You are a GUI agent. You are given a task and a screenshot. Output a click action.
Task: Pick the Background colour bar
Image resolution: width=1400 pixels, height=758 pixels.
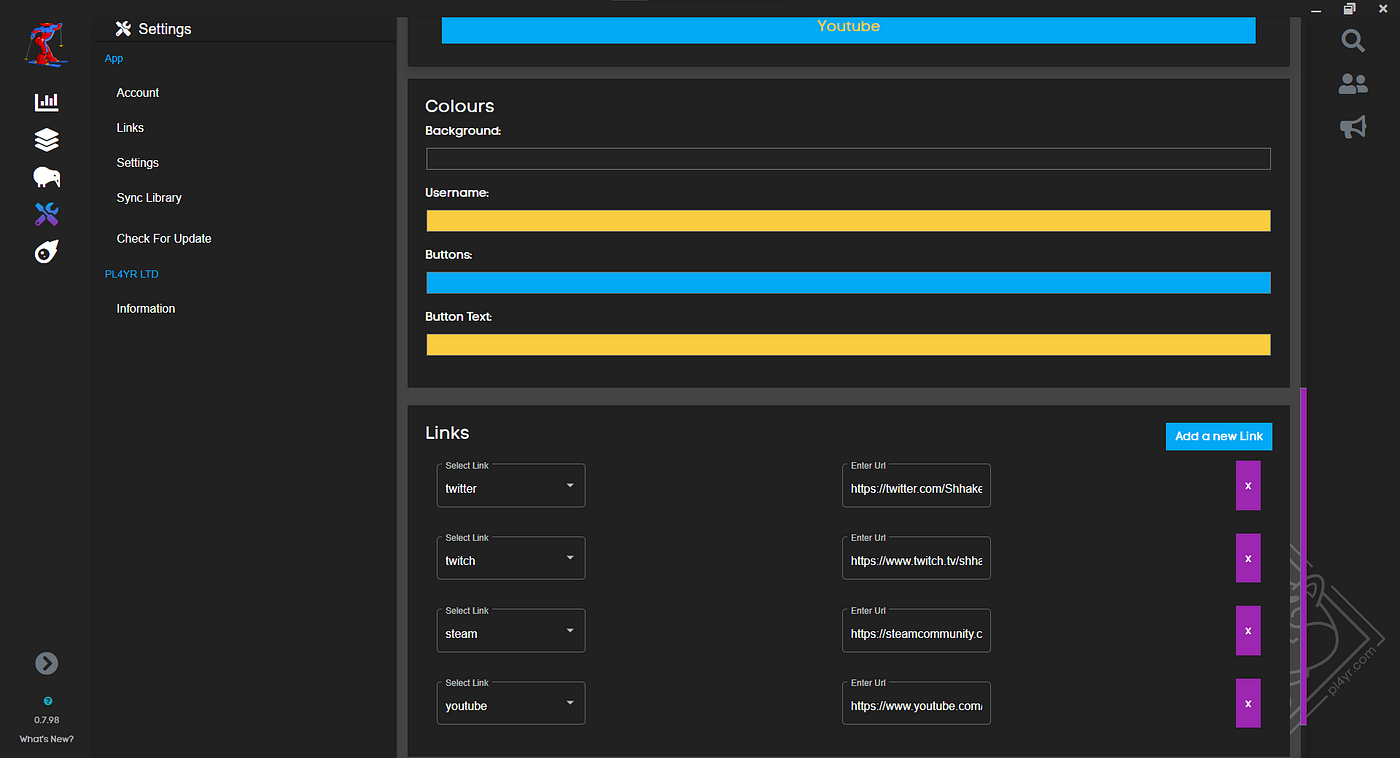[848, 159]
